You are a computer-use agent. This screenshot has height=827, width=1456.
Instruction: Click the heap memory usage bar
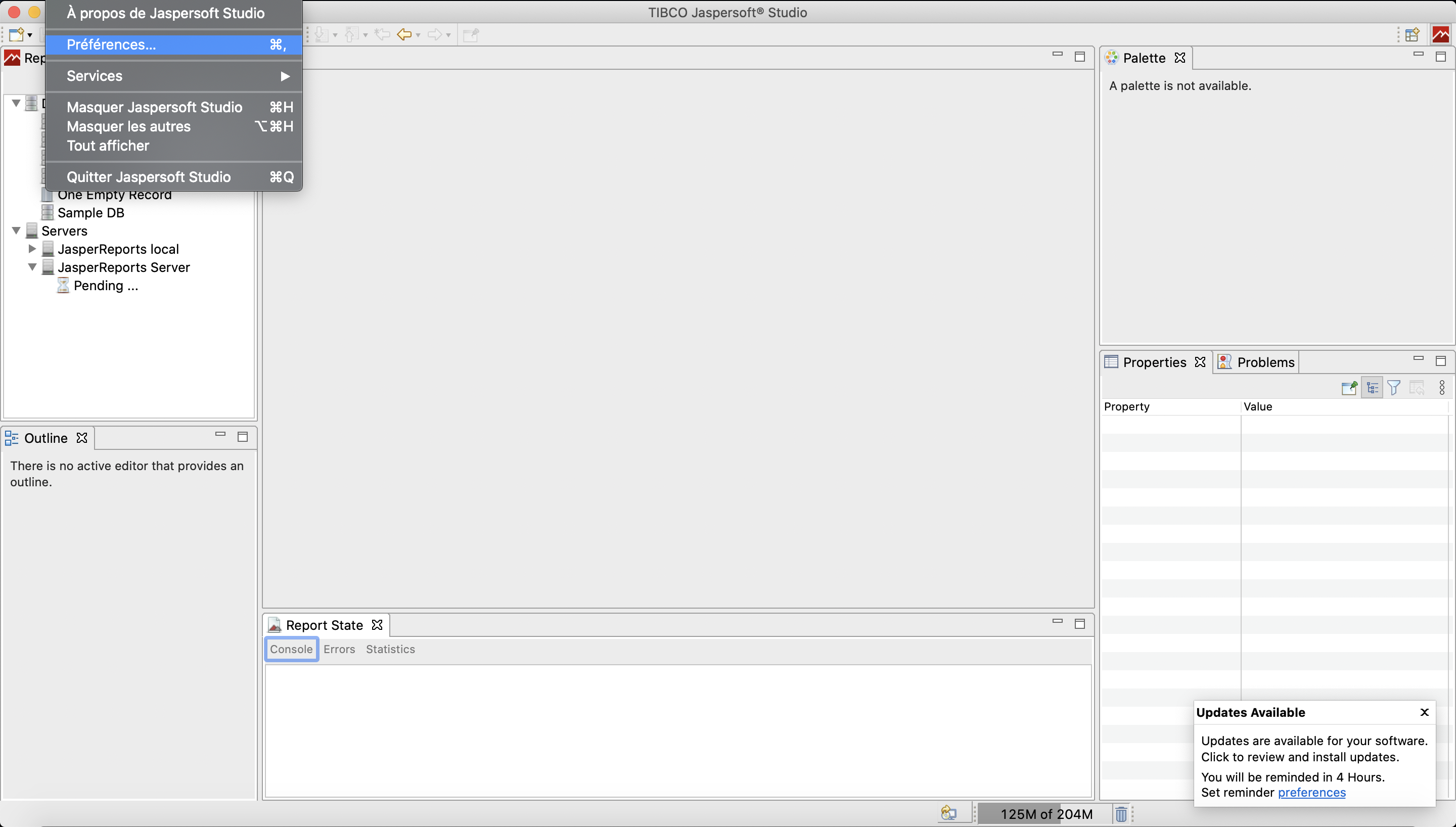click(x=1046, y=814)
